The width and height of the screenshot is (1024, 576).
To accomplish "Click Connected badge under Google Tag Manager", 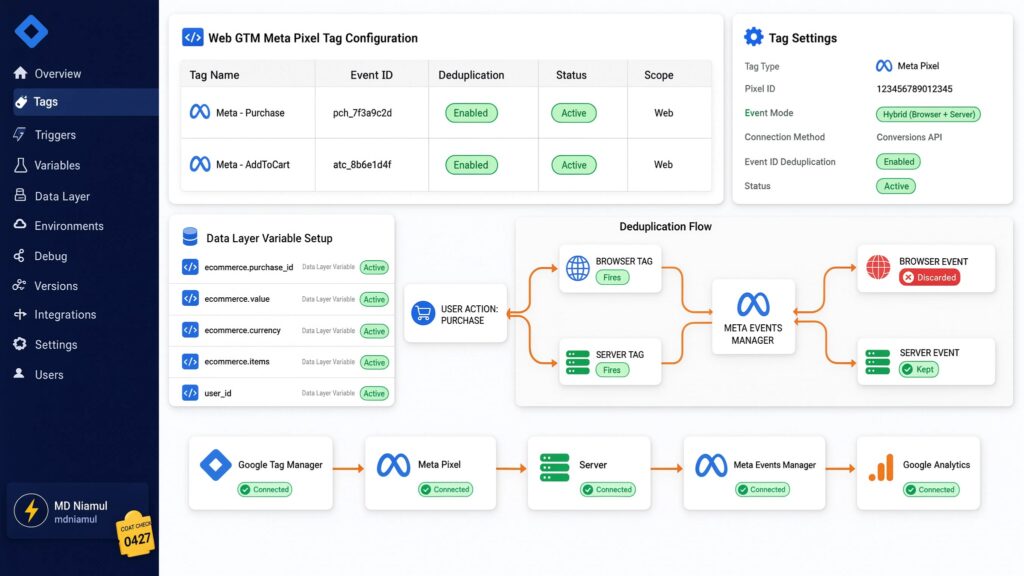I will click(x=264, y=490).
